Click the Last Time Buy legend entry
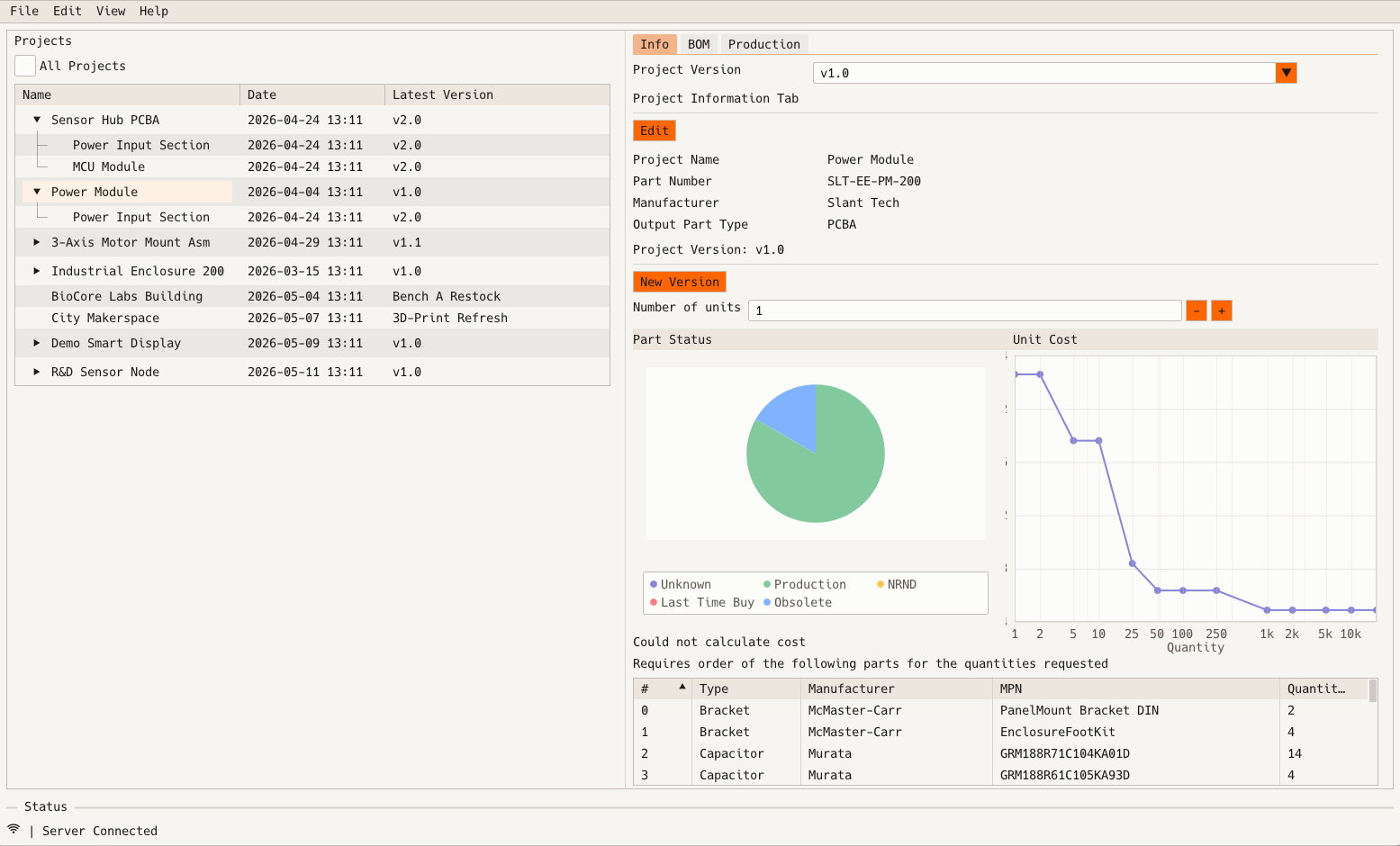The image size is (1400, 846). (x=702, y=602)
